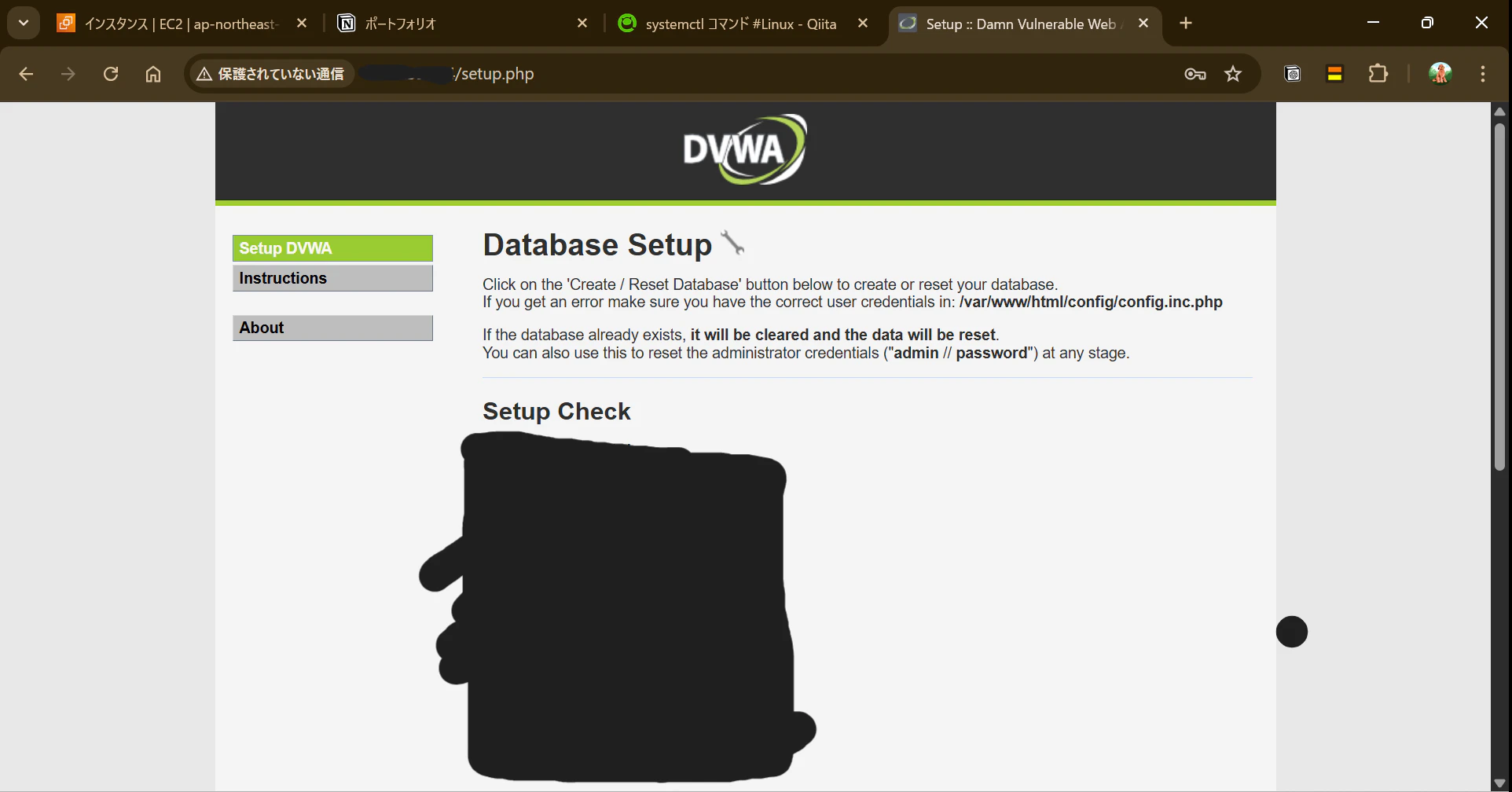
Task: Click the vertical scrollbar thumb
Action: 1499,296
